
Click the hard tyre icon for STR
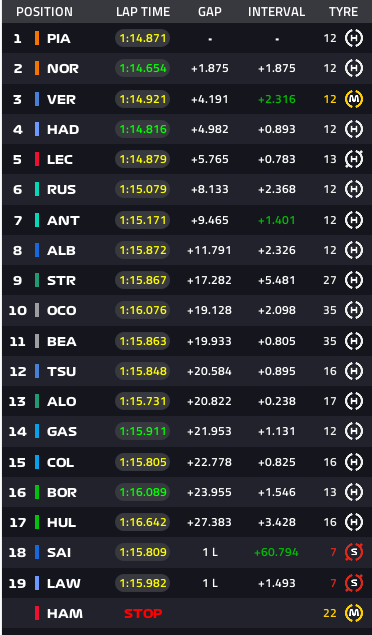(x=354, y=280)
